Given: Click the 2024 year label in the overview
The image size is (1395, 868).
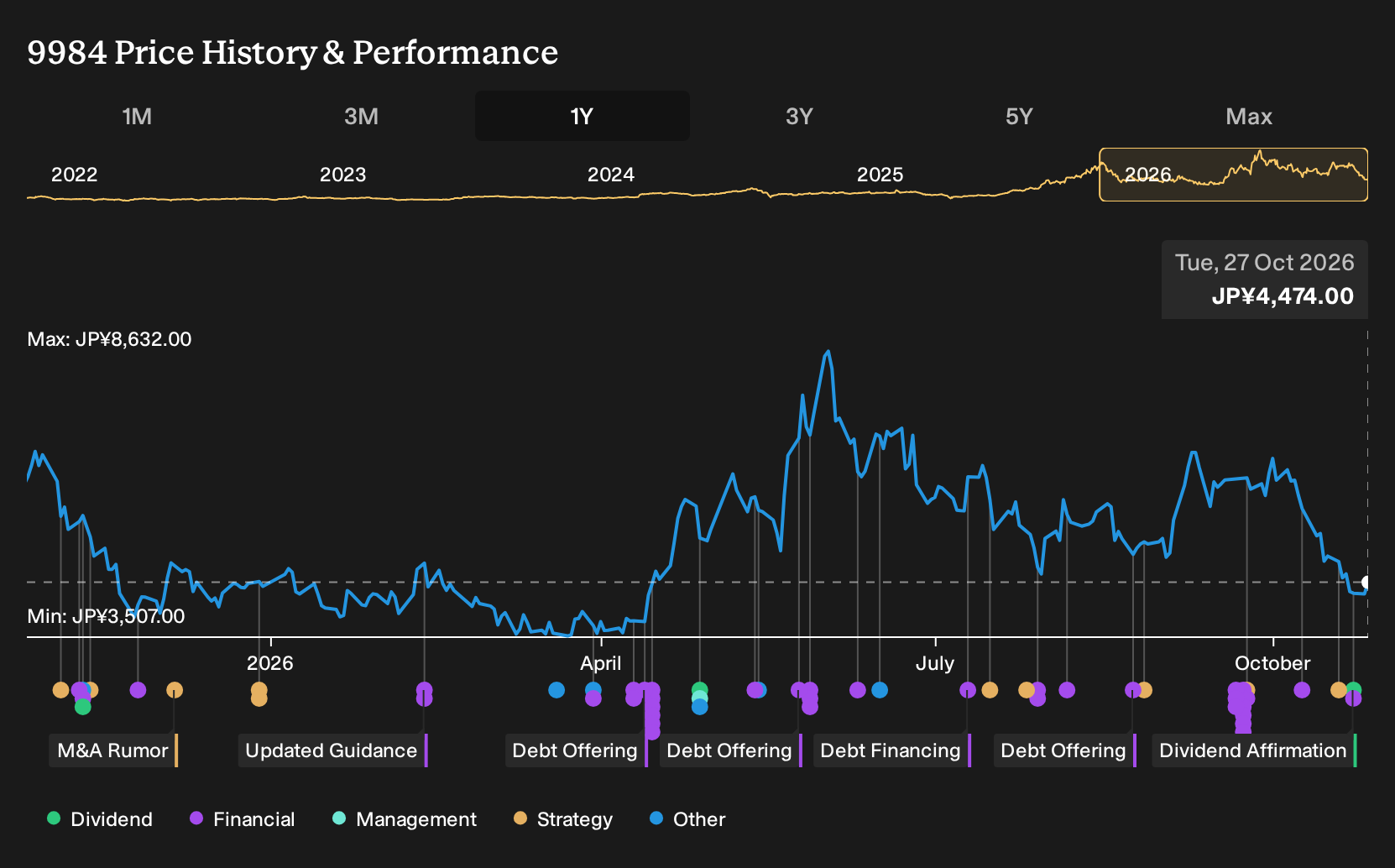Looking at the screenshot, I should coord(611,175).
